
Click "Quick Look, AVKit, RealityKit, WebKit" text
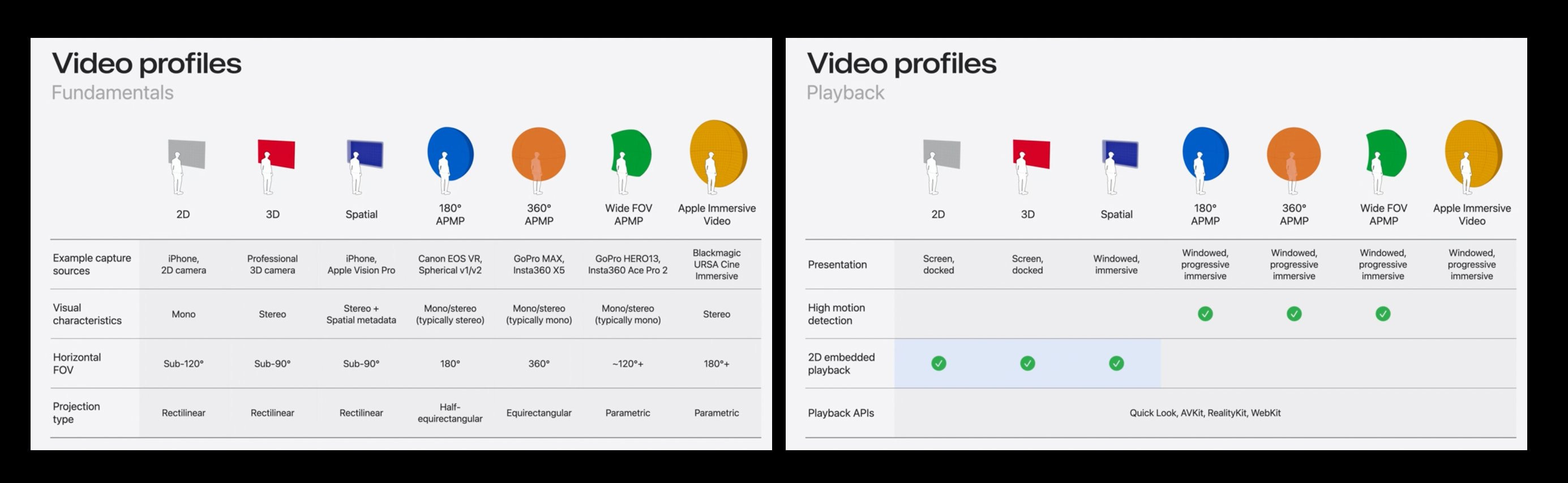1205,412
